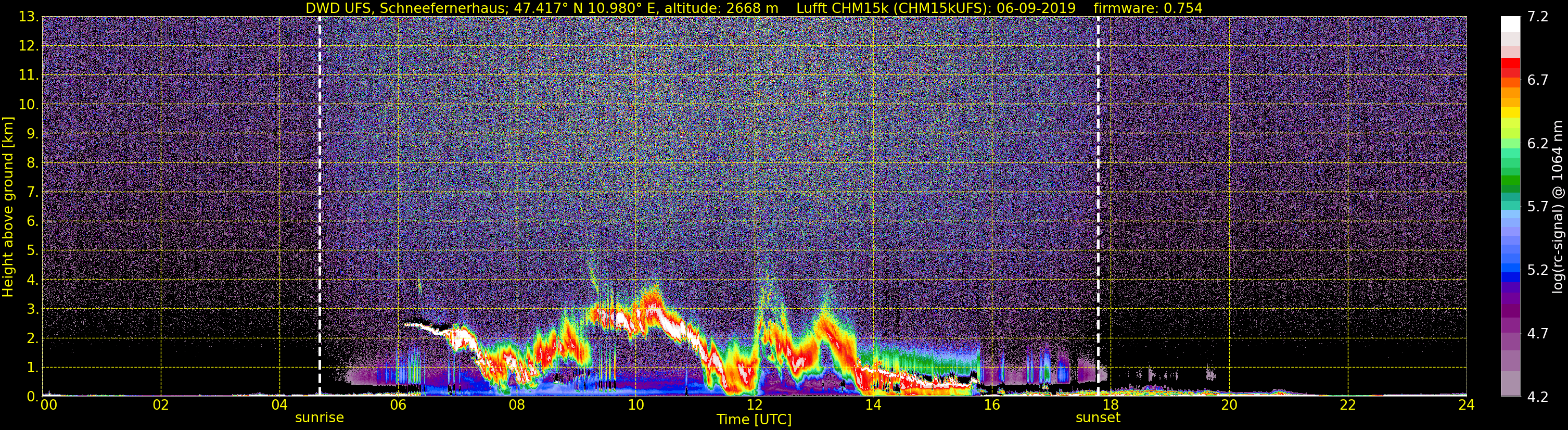Click the time axis tick label '24'
This screenshot has width=1568, height=430.
pos(1467,405)
